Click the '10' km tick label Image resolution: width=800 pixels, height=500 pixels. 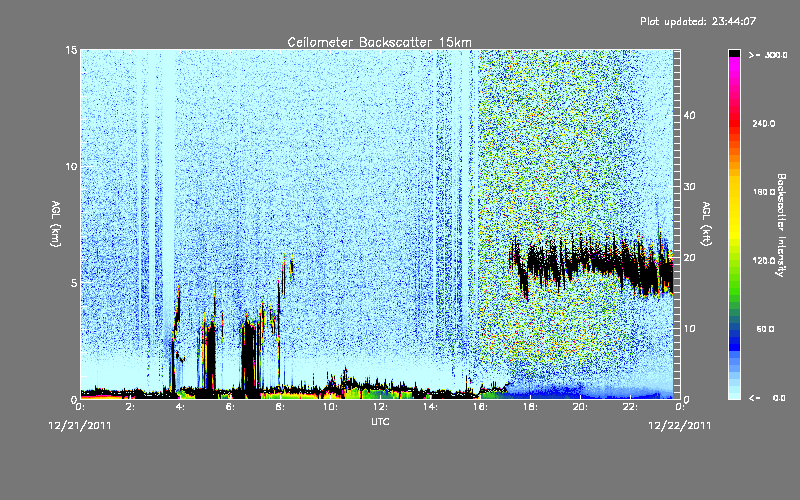71,166
